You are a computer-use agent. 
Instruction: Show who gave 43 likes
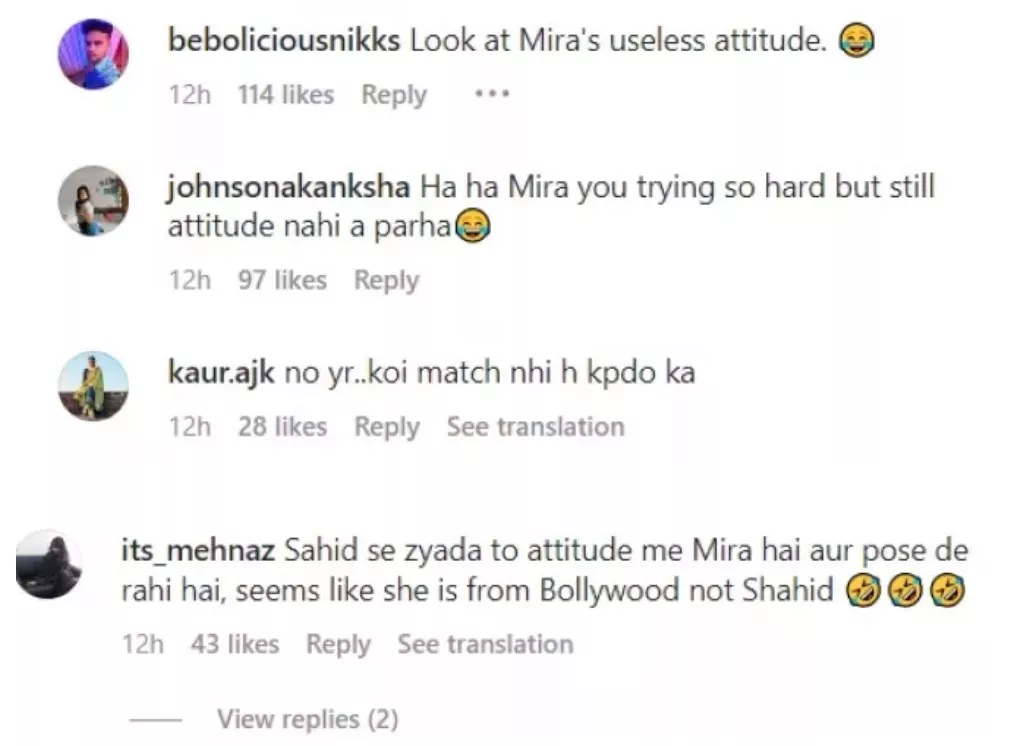pyautogui.click(x=234, y=644)
